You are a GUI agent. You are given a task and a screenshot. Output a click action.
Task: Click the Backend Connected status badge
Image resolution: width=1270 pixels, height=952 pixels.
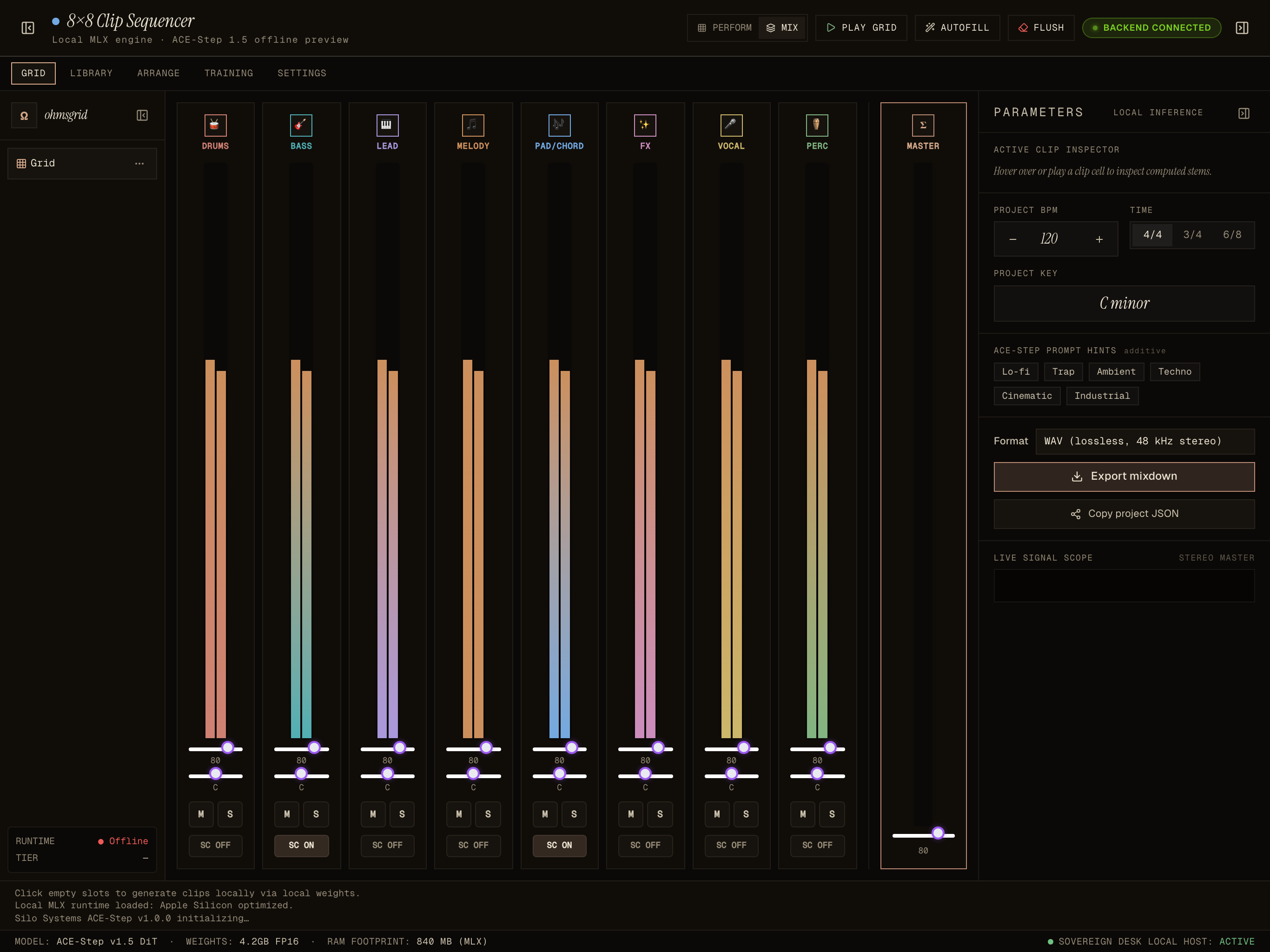point(1151,27)
